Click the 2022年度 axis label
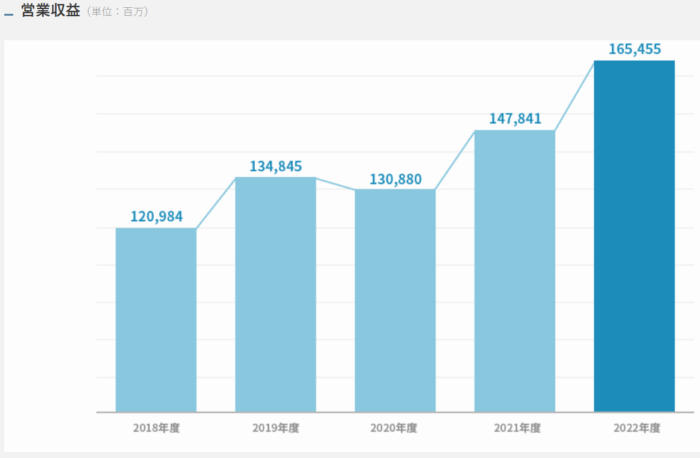700x458 pixels. (x=634, y=428)
